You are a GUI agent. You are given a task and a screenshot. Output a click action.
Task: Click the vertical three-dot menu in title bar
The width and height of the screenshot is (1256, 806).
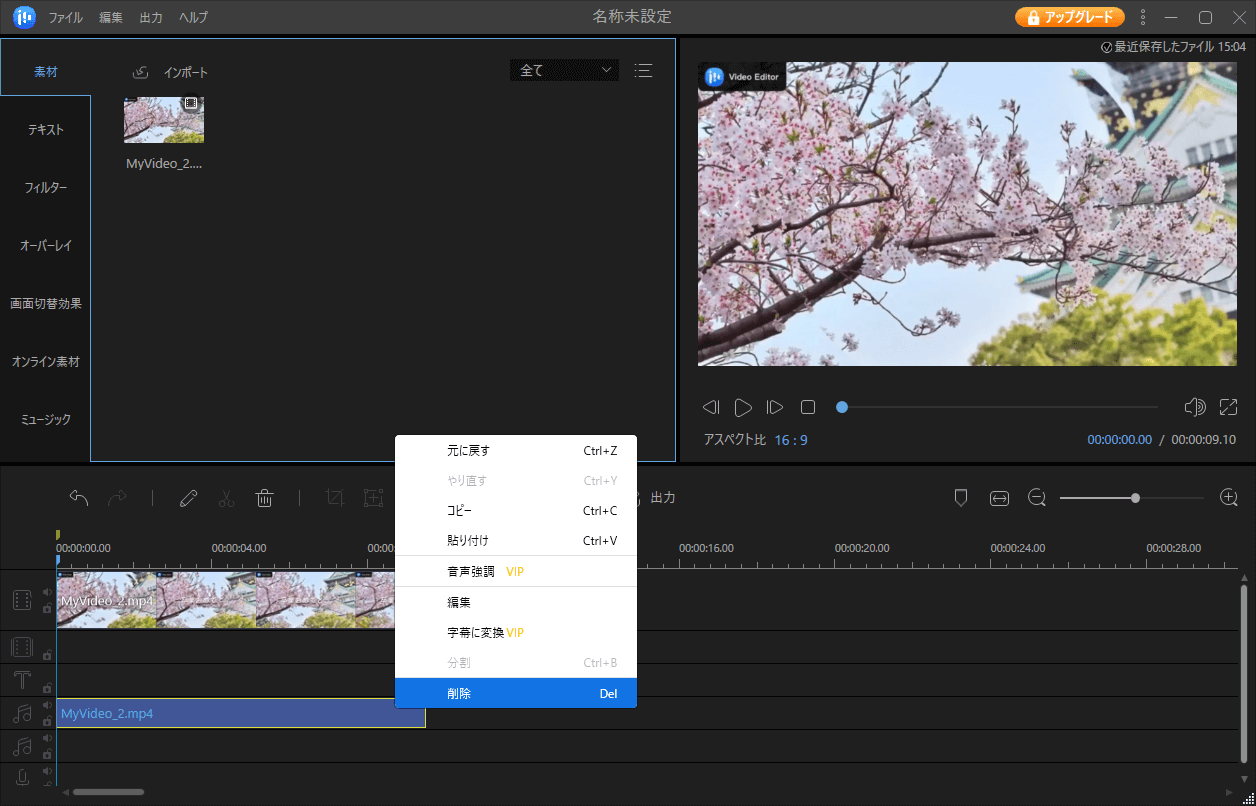(x=1144, y=17)
